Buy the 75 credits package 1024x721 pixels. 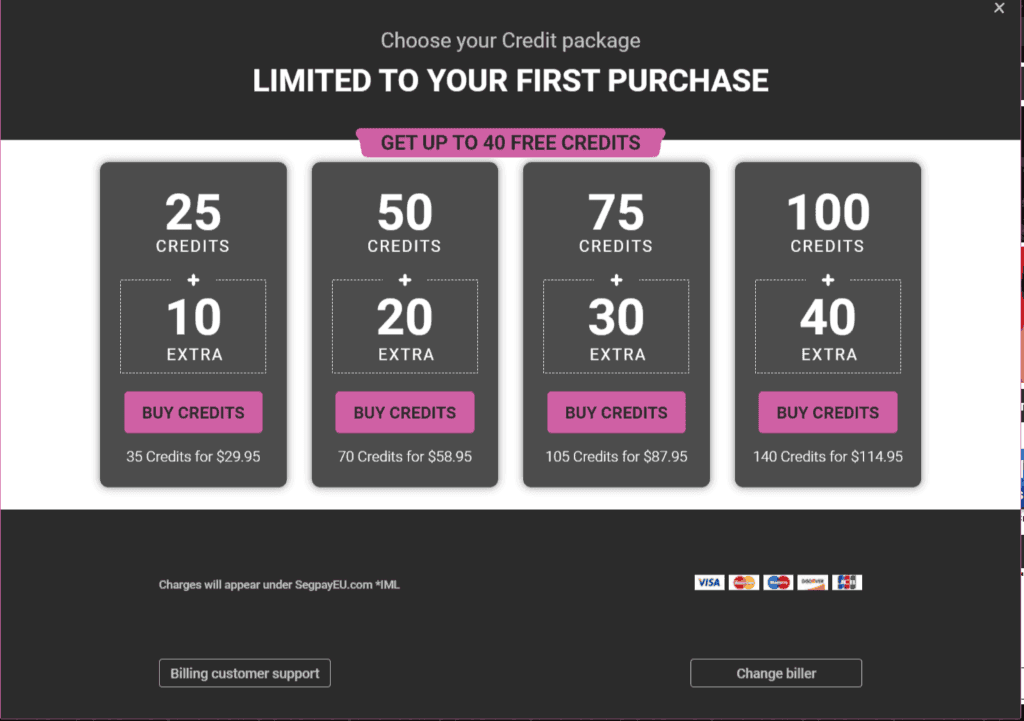tap(616, 412)
